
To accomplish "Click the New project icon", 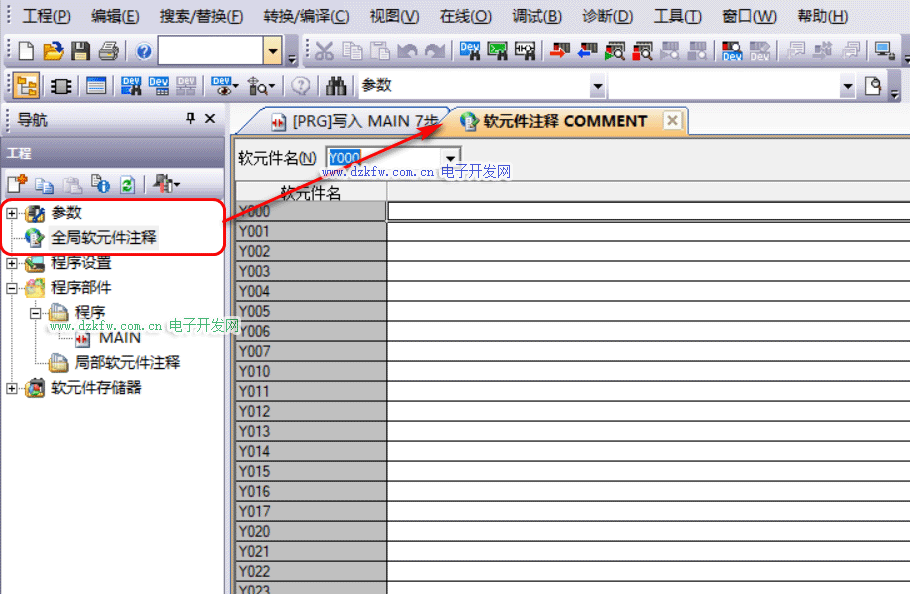I will pos(27,51).
